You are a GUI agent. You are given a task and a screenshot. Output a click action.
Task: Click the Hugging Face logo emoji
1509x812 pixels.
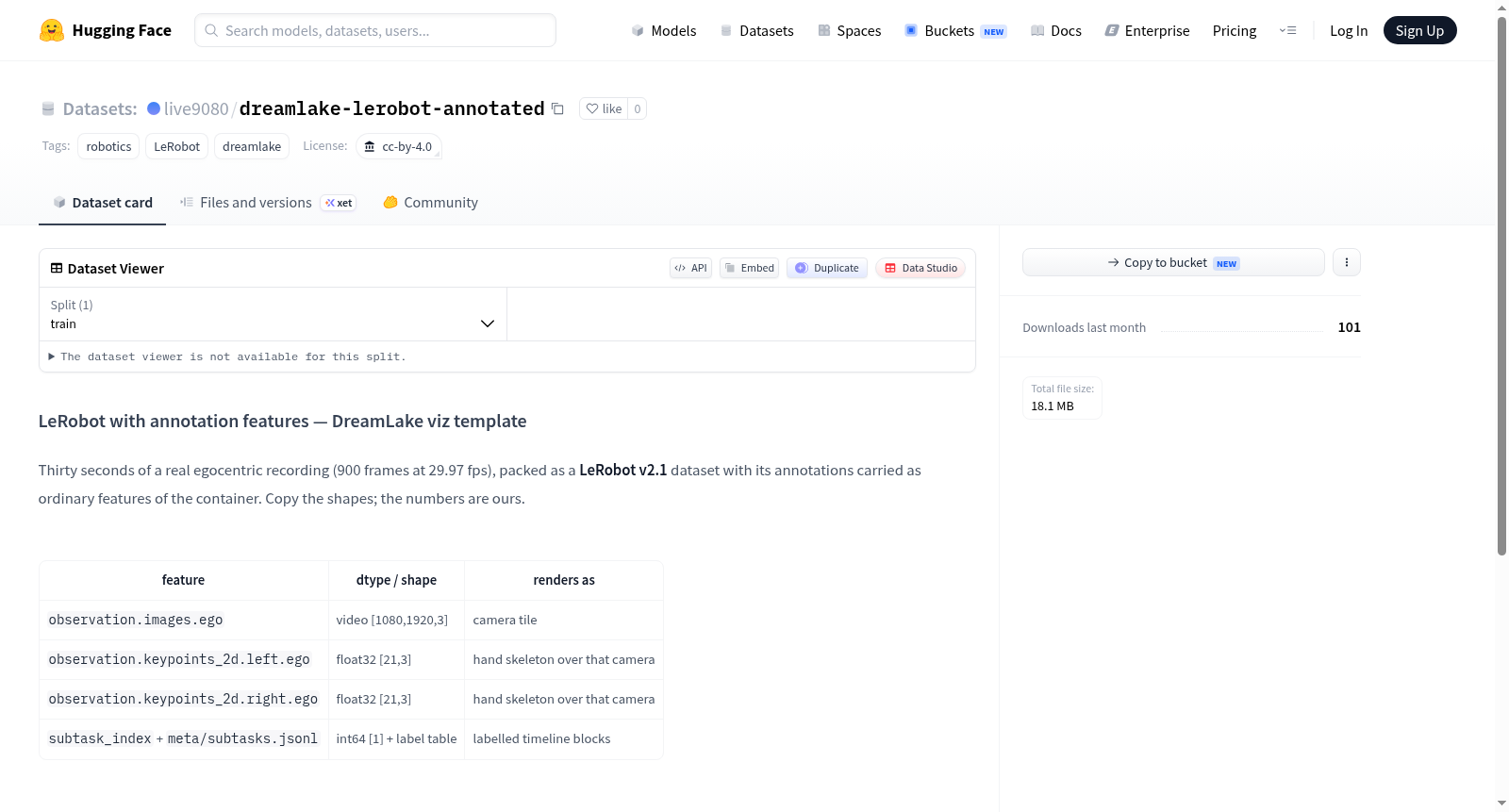click(x=52, y=30)
